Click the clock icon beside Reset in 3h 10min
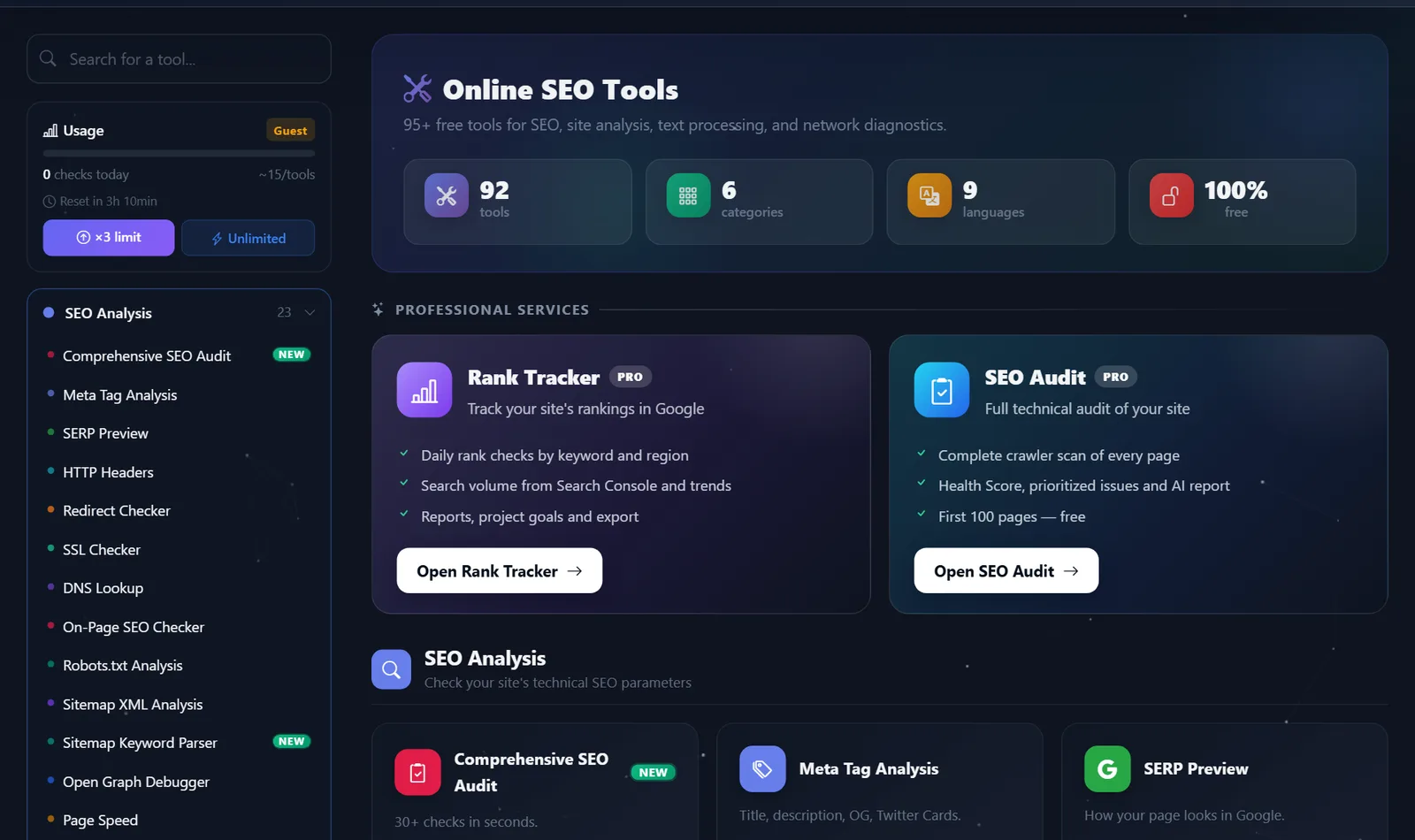Image resolution: width=1415 pixels, height=840 pixels. click(x=50, y=202)
